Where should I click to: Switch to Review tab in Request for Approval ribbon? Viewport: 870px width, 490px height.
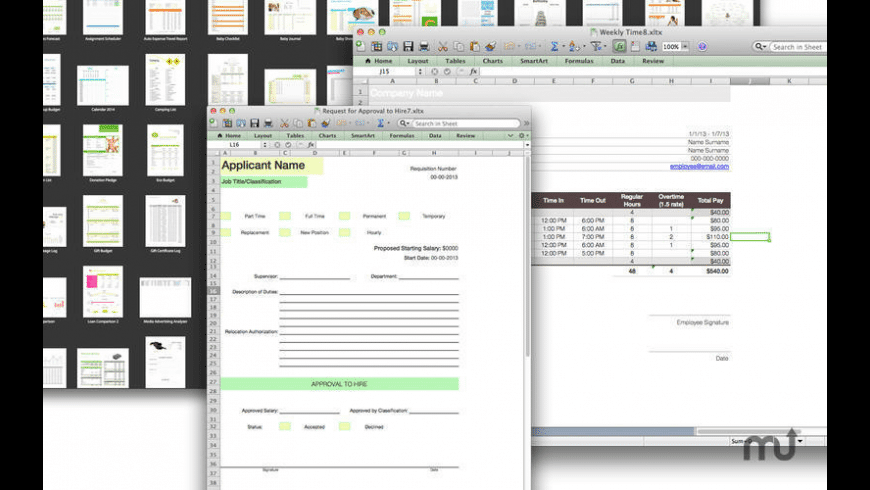pyautogui.click(x=466, y=135)
